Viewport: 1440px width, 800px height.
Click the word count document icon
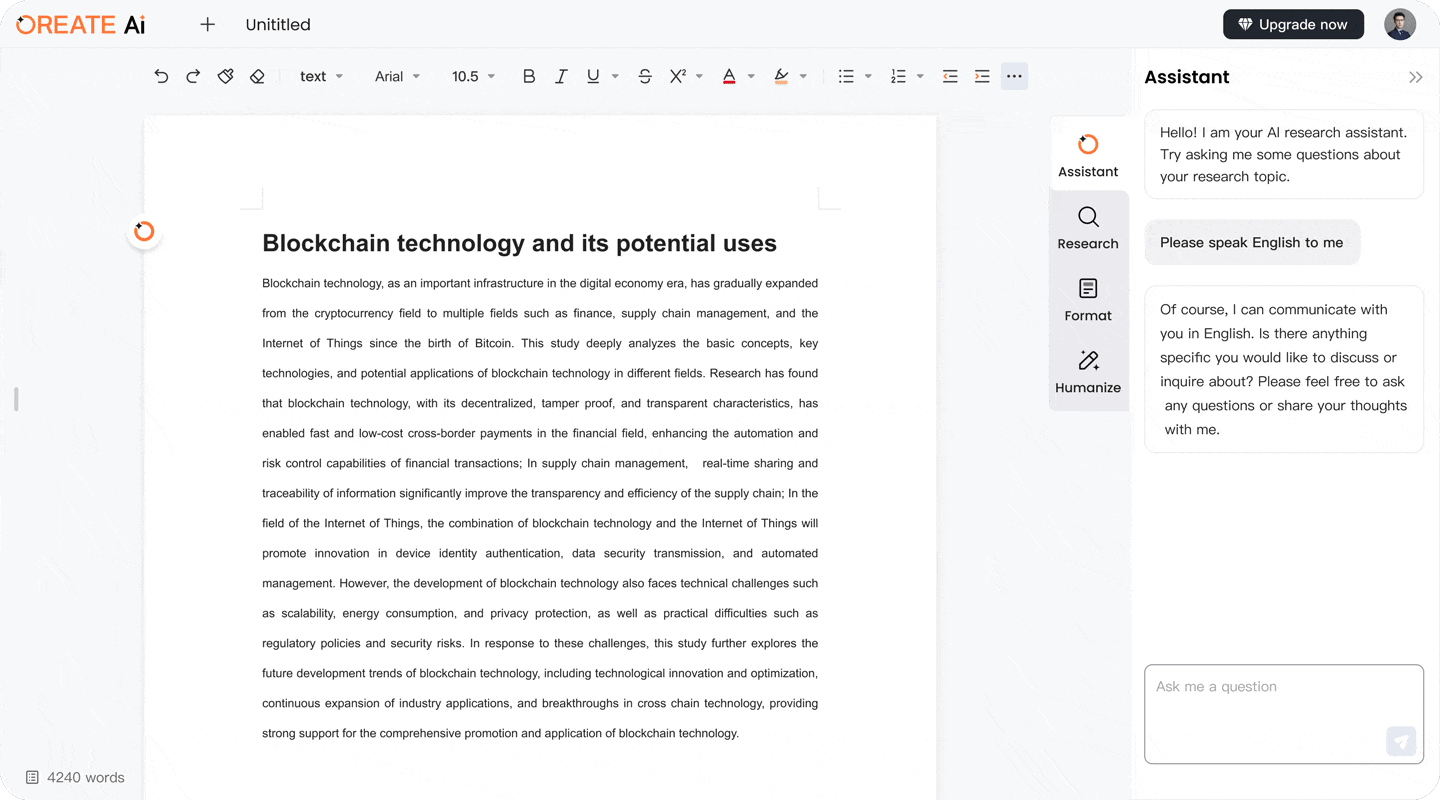pyautogui.click(x=32, y=777)
